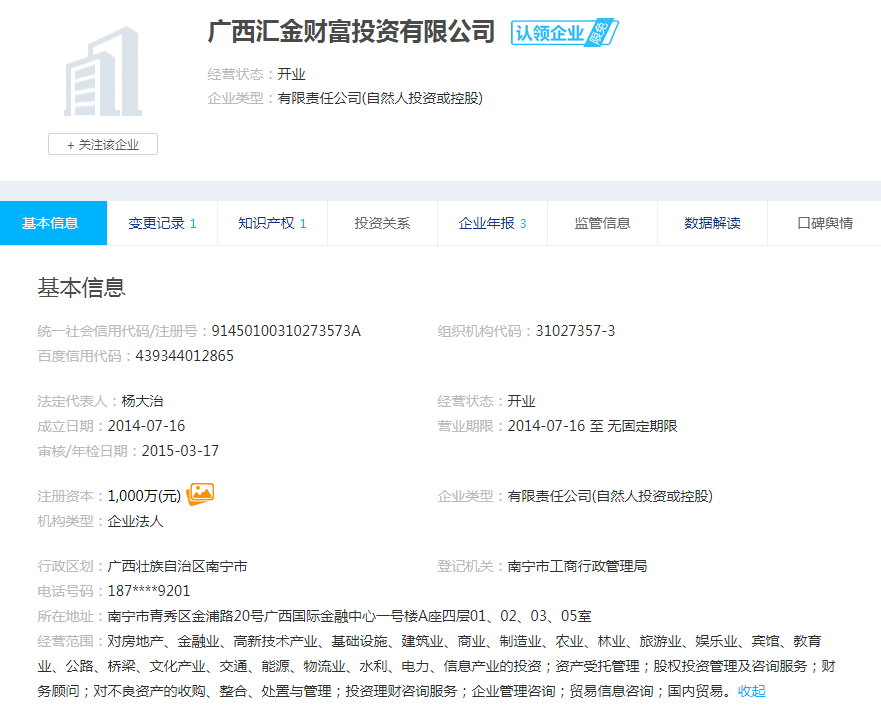Switch to the 数据解读 tab
This screenshot has width=881, height=719.
[712, 223]
